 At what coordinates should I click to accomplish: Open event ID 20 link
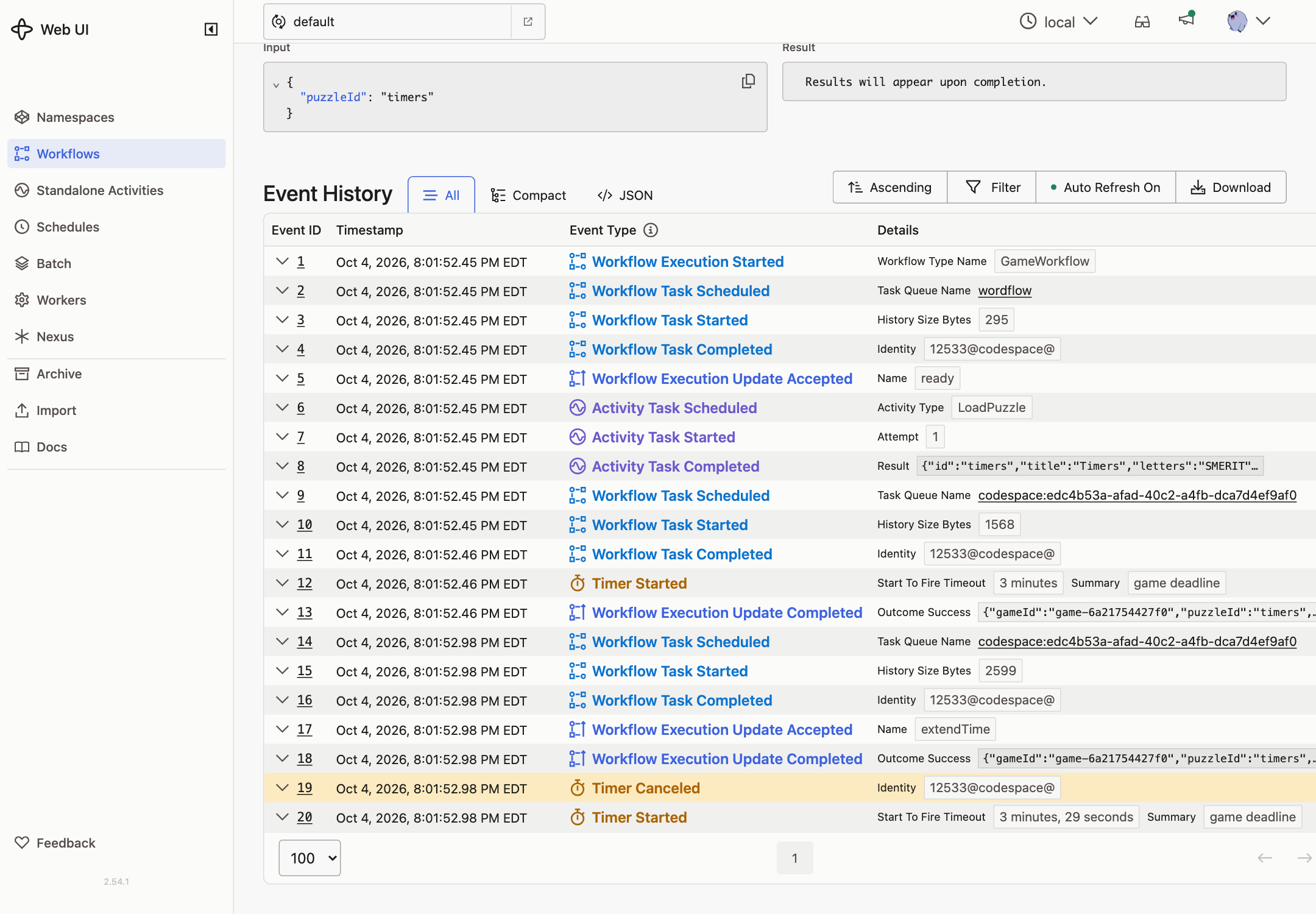[x=305, y=817]
